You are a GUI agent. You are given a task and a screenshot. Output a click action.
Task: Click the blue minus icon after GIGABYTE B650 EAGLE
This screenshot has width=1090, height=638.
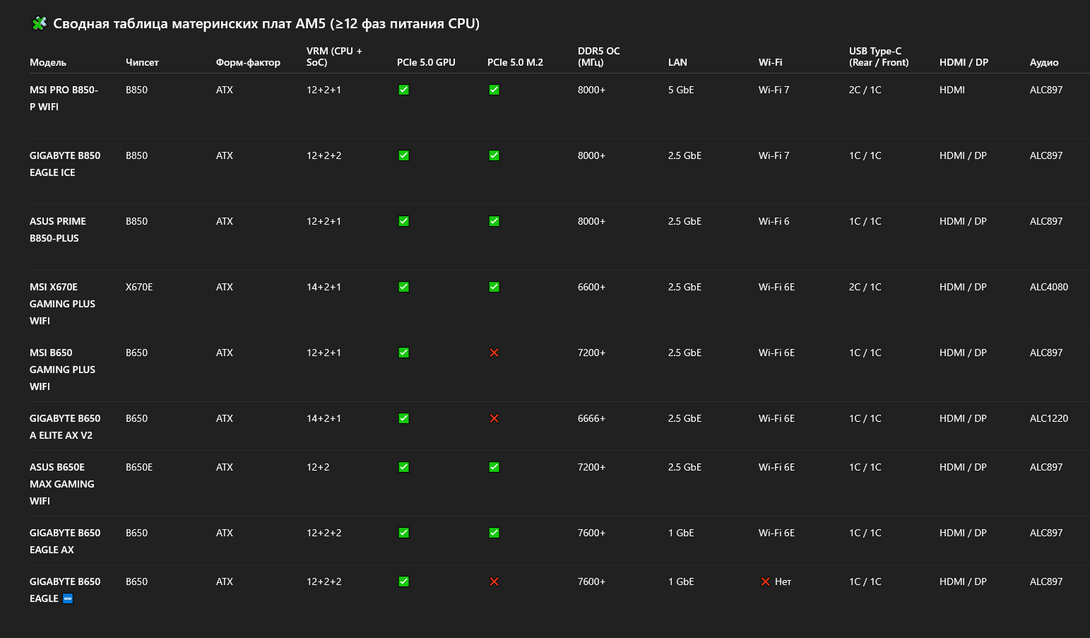coord(68,599)
